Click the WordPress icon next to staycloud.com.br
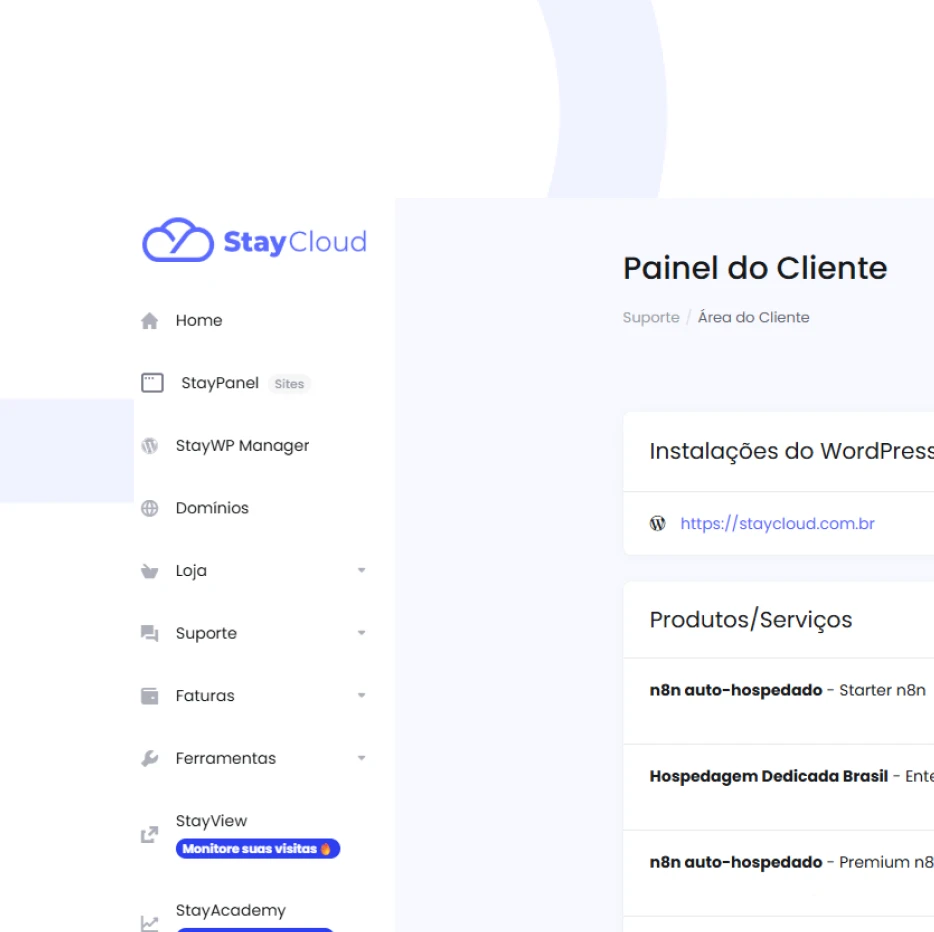Image resolution: width=934 pixels, height=932 pixels. tap(658, 523)
